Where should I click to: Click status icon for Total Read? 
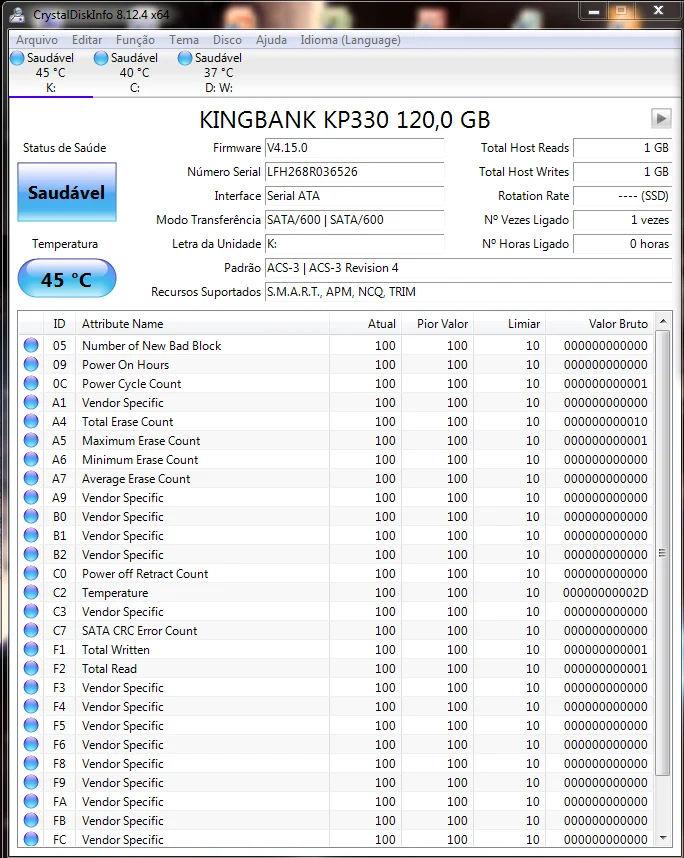pos(31,668)
